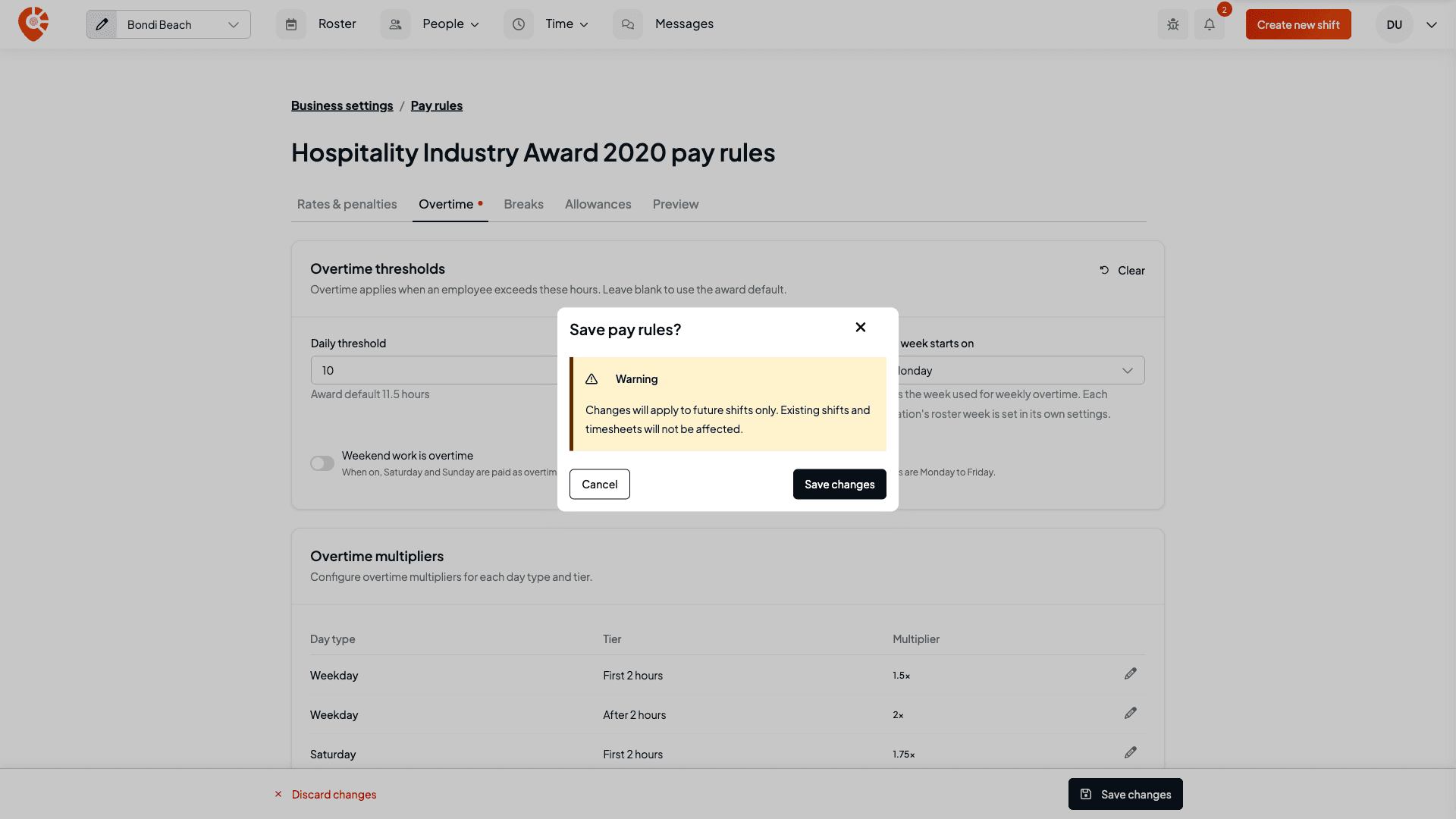Viewport: 1456px width, 819px height.
Task: Open the Messages menu item
Action: point(684,24)
